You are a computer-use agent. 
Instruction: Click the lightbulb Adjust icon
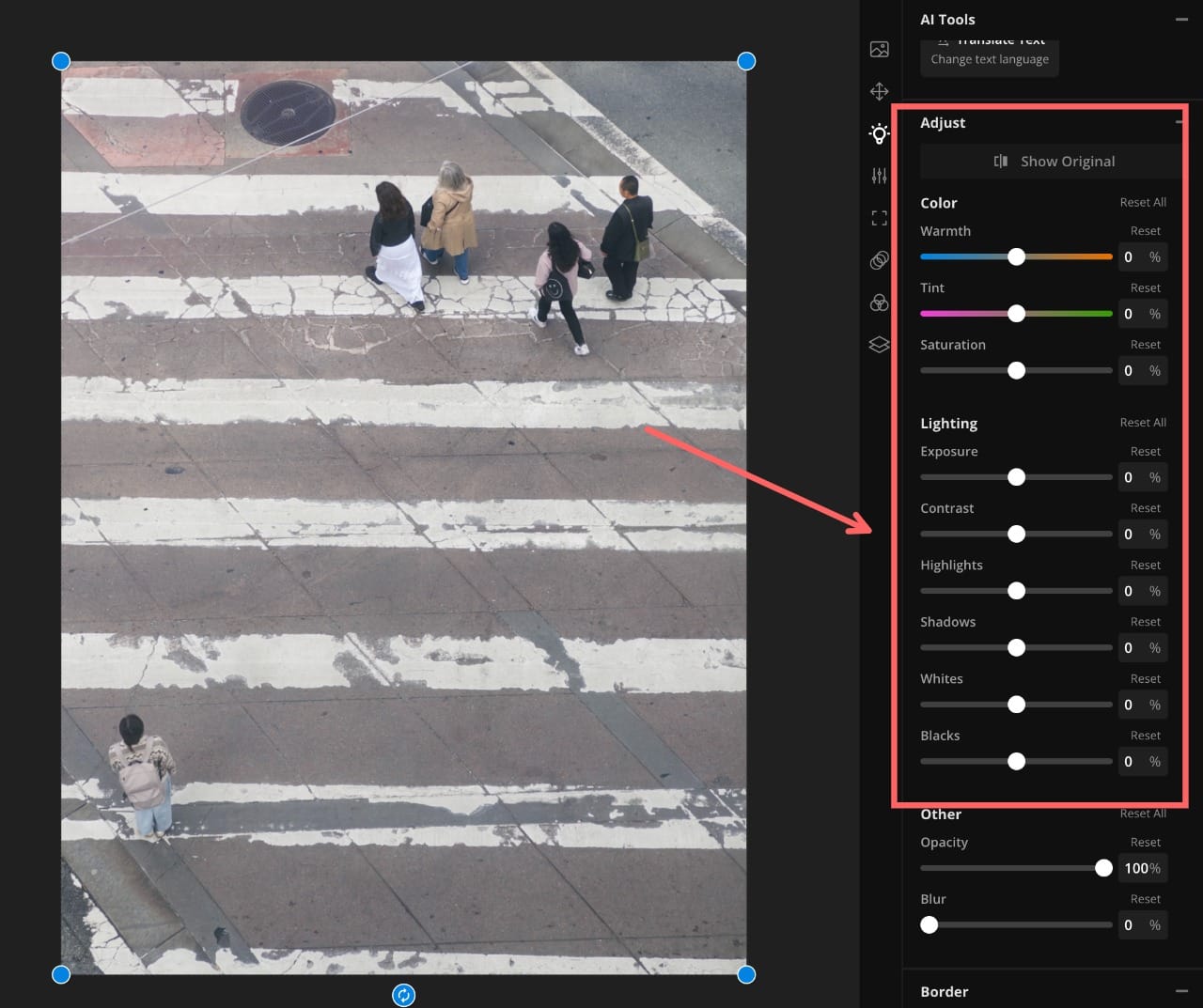879,132
